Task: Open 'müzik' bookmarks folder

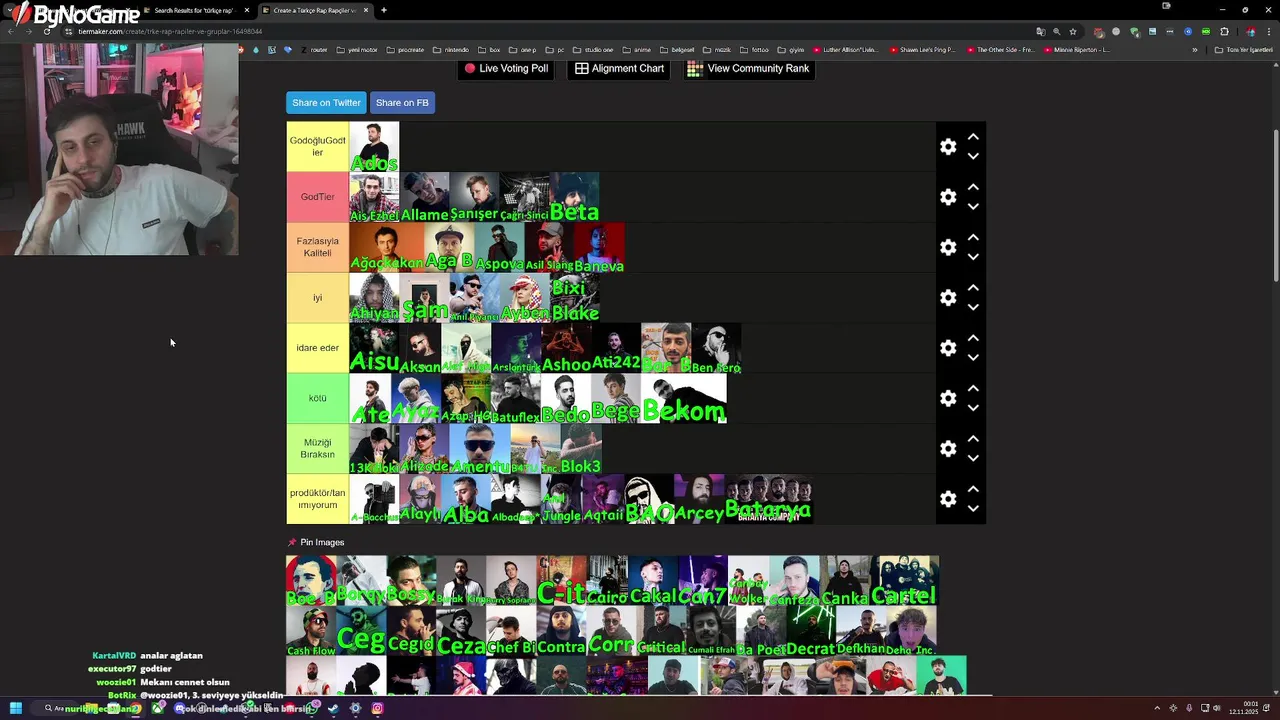Action: coord(717,49)
